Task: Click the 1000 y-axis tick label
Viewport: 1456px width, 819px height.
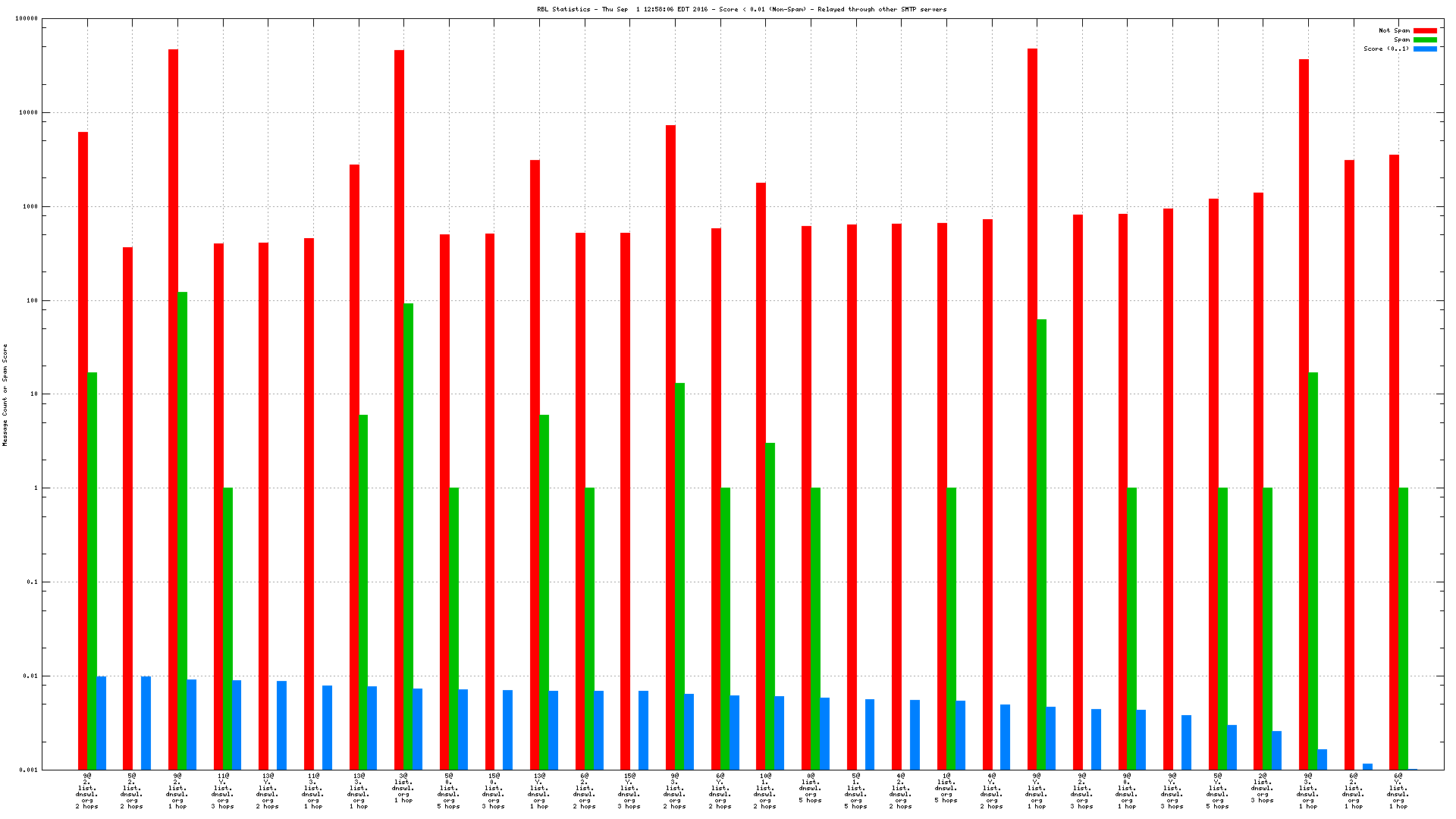Action: pos(30,206)
